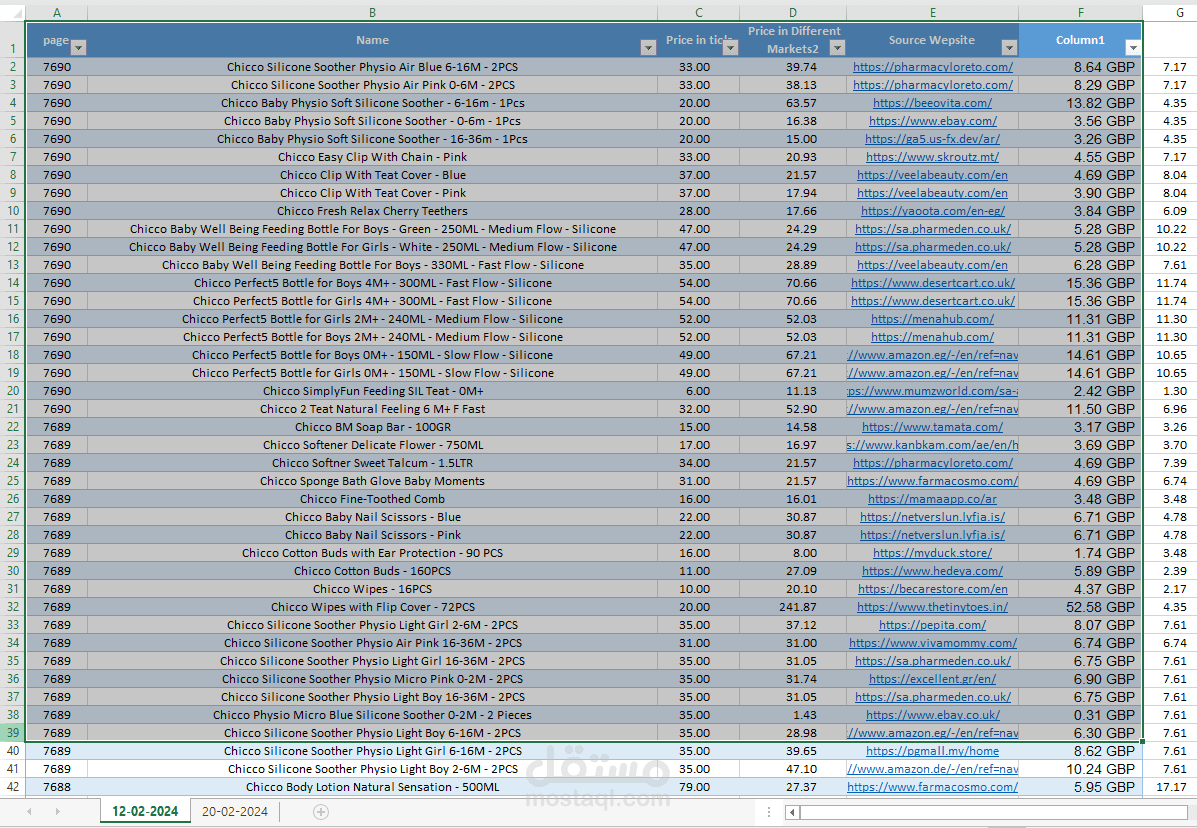
Task: Add a new sheet with the plus icon
Action: pos(321,812)
